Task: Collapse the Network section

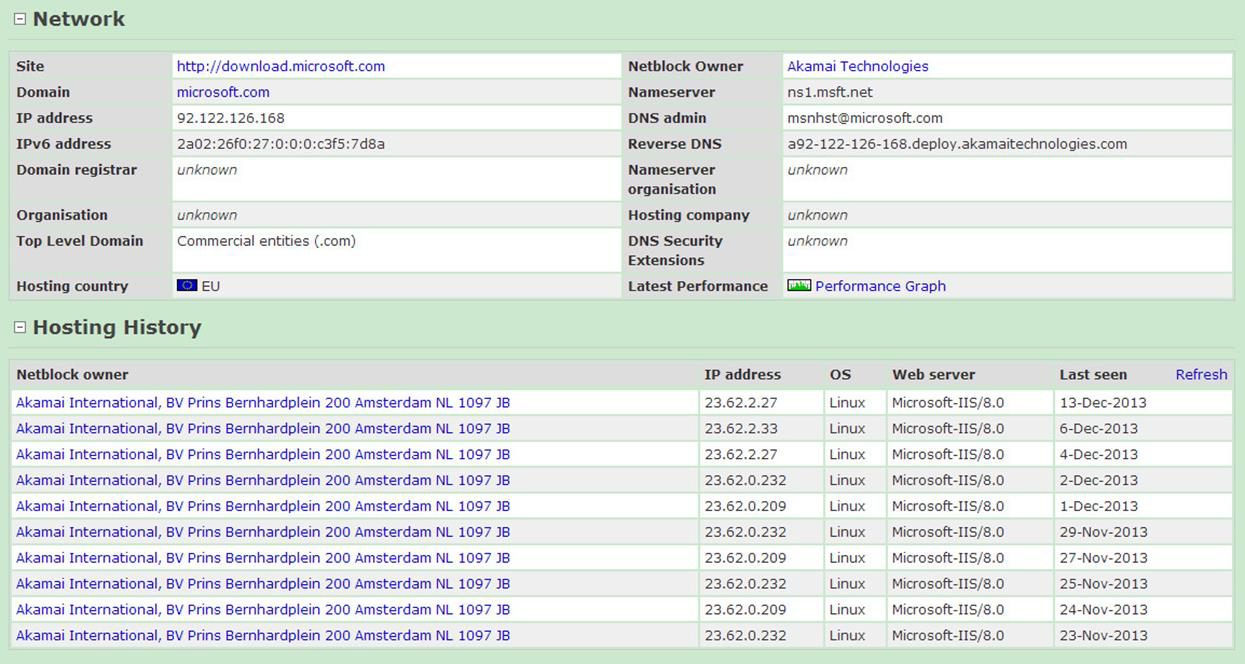Action: pyautogui.click(x=19, y=19)
